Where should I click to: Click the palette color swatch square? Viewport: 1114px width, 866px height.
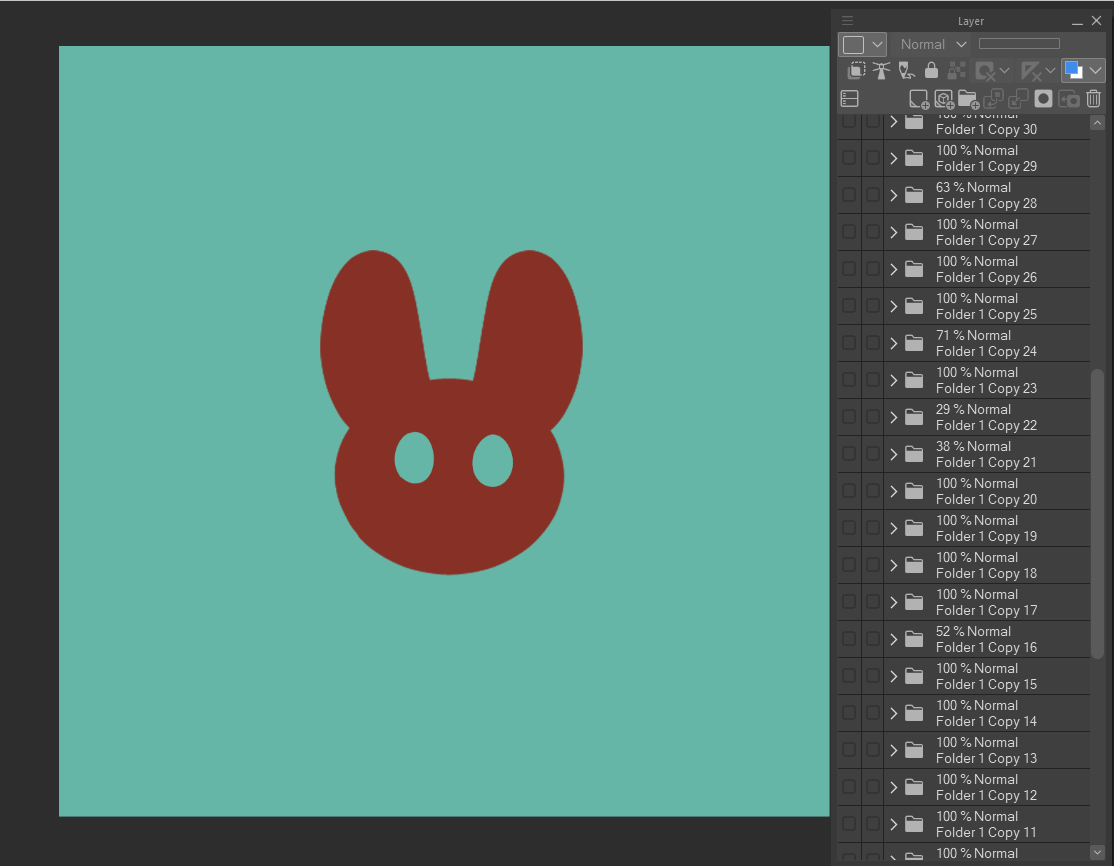[853, 45]
